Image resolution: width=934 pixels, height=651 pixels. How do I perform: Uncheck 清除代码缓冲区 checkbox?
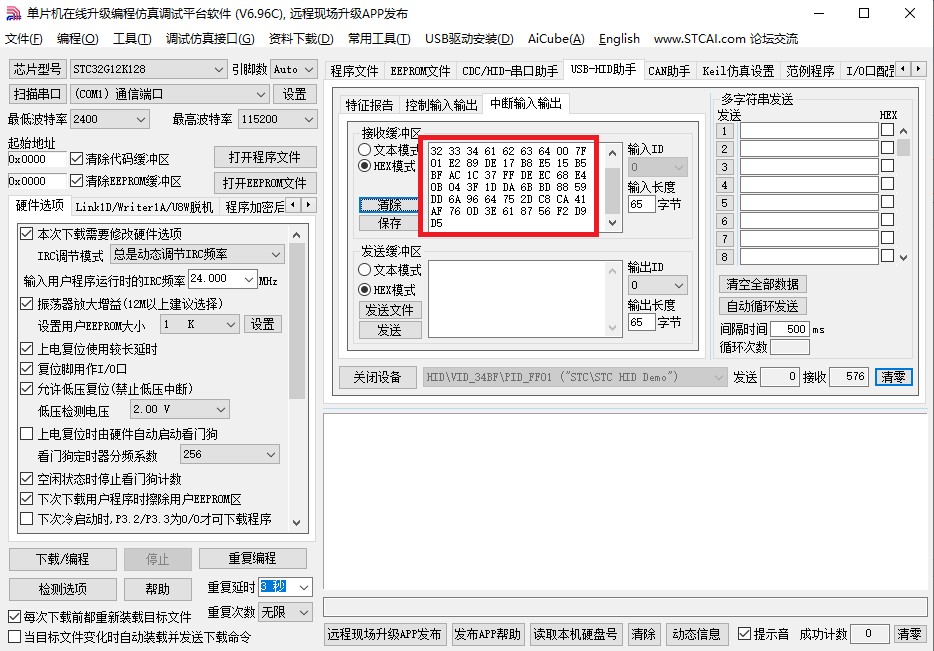(x=77, y=159)
